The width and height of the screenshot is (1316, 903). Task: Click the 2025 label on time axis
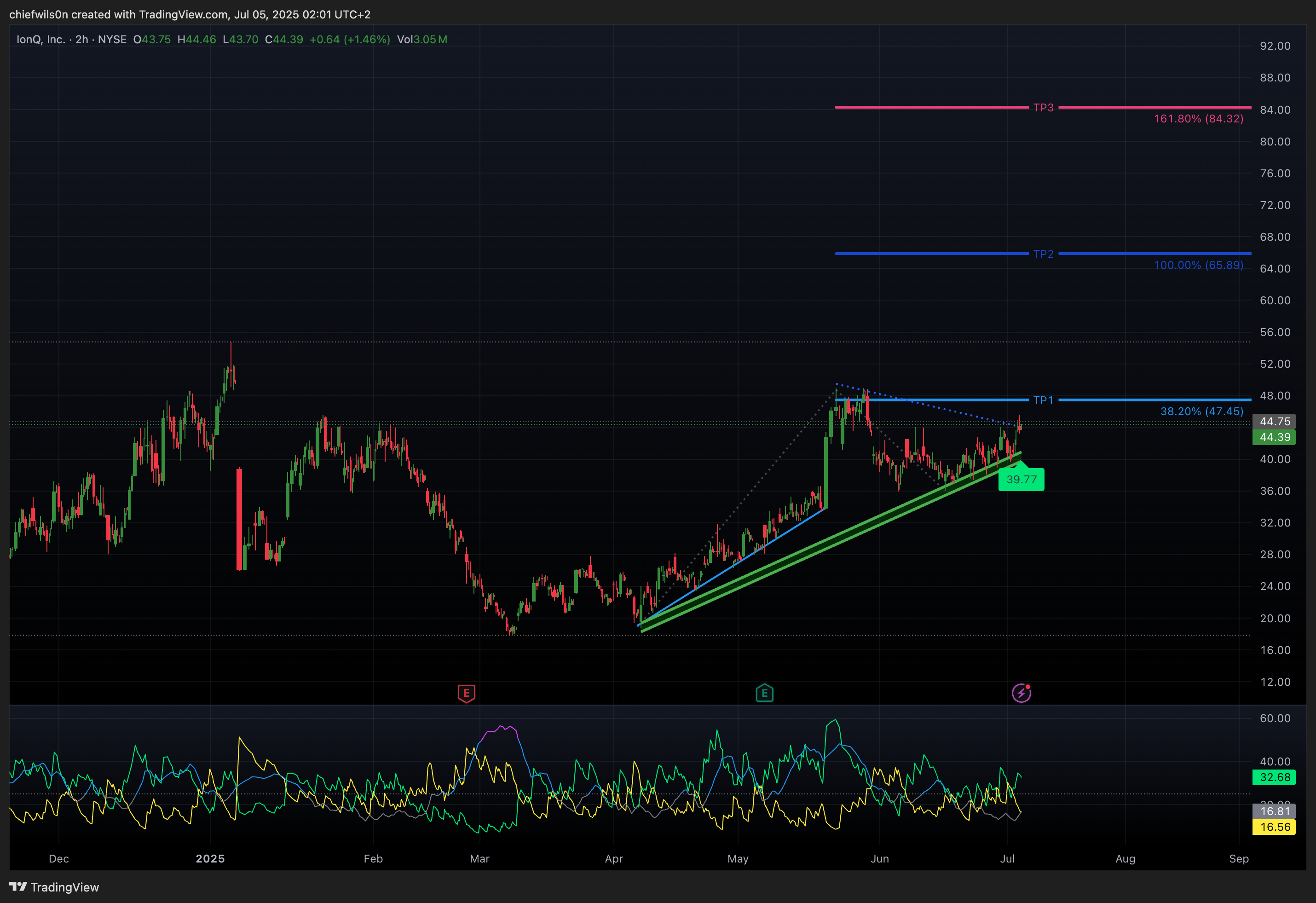(210, 859)
